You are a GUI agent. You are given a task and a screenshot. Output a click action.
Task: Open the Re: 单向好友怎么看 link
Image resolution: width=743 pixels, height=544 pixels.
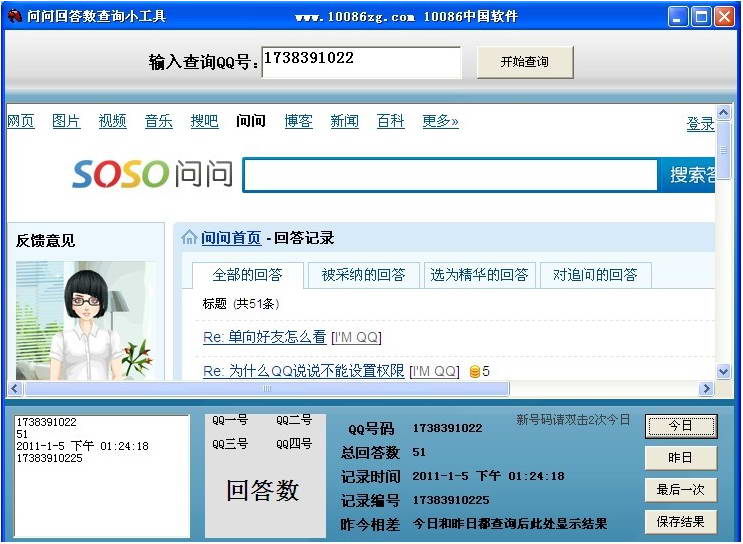click(264, 337)
